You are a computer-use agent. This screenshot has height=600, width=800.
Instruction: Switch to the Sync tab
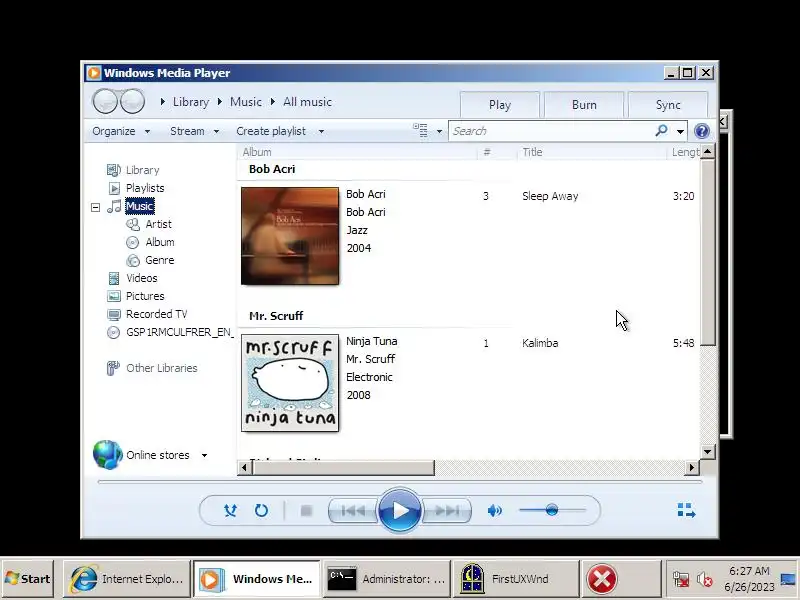click(x=668, y=105)
